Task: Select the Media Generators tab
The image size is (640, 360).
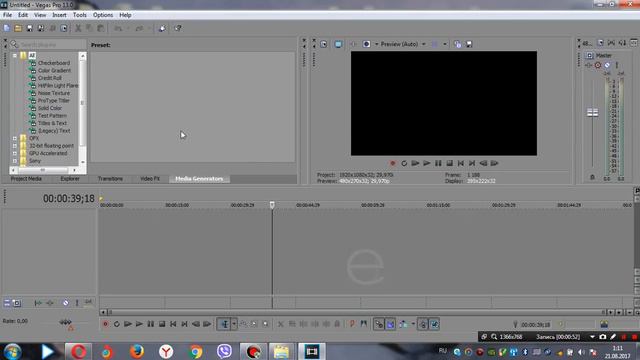Action: (x=199, y=179)
